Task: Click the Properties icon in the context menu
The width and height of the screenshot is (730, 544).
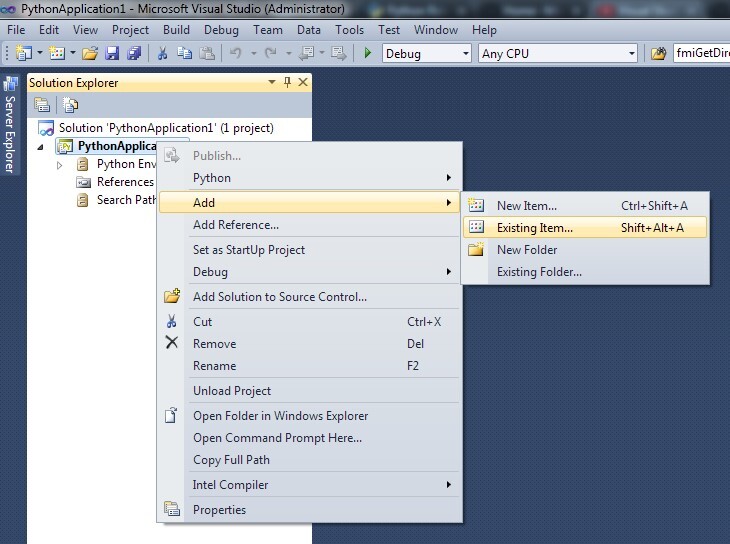Action: pyautogui.click(x=172, y=509)
